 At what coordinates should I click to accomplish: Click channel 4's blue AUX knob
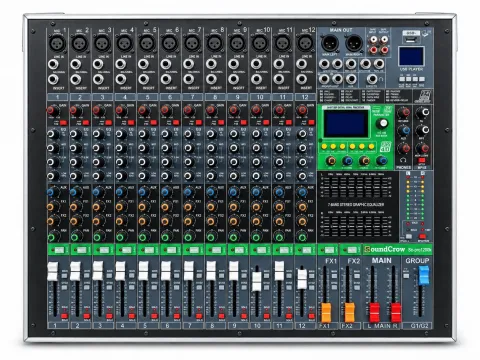tap(119, 192)
